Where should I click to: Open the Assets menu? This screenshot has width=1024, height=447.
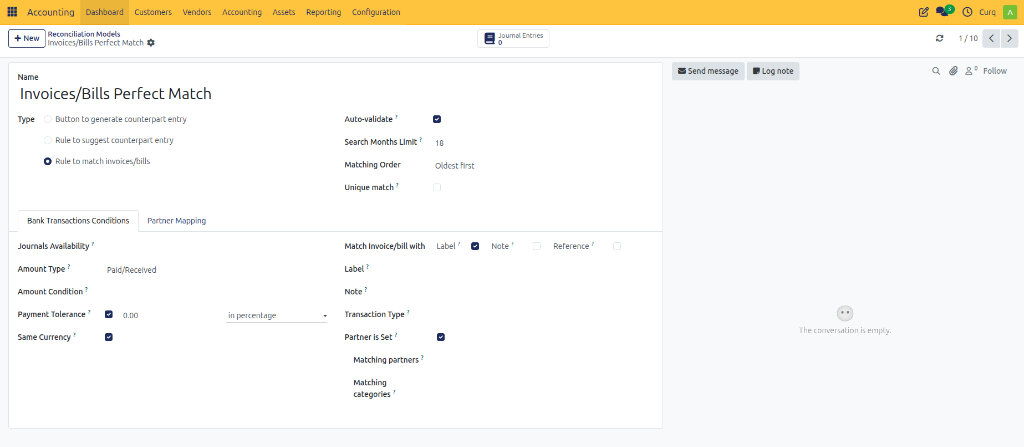coord(283,12)
